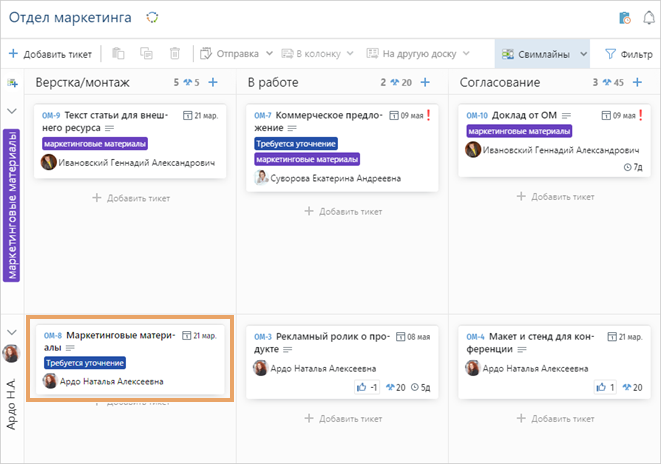
Task: Click plus icon in В работе column header
Action: click(425, 82)
